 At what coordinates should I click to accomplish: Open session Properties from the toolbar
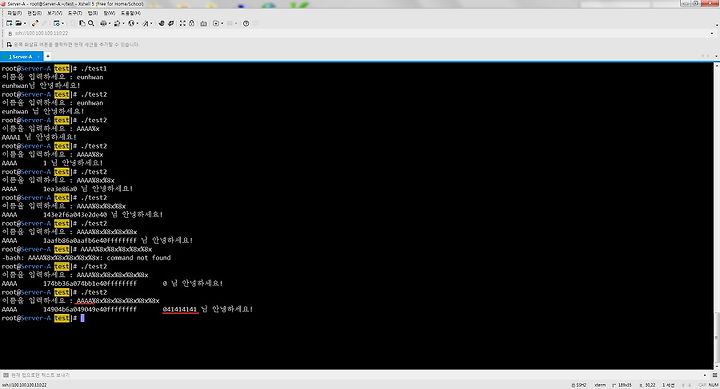pos(56,23)
